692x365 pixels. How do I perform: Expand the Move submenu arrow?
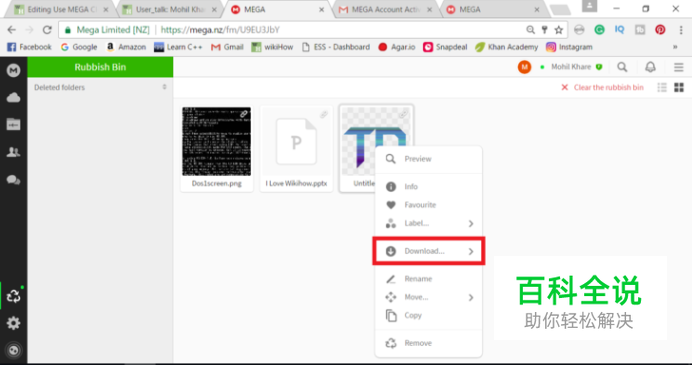[471, 297]
